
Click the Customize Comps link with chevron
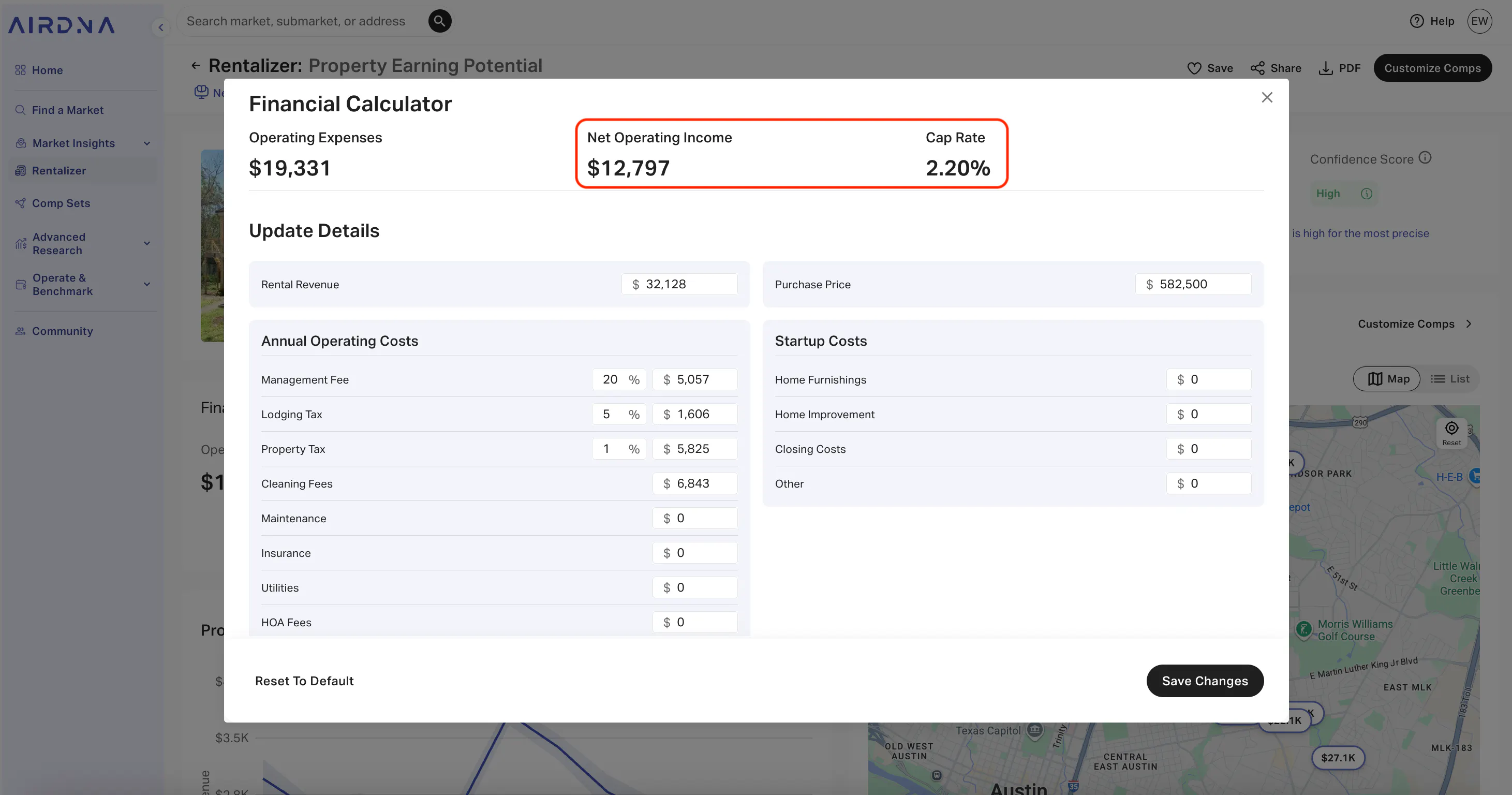click(1415, 324)
